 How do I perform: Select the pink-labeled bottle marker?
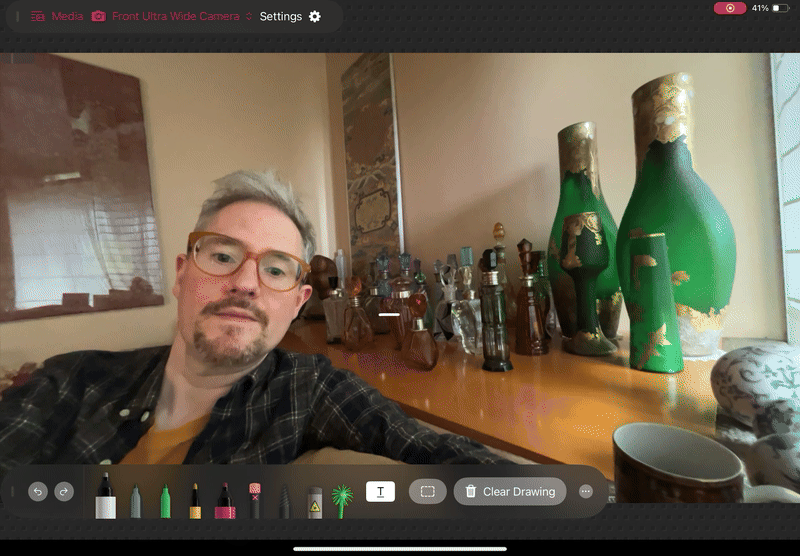pos(225,500)
